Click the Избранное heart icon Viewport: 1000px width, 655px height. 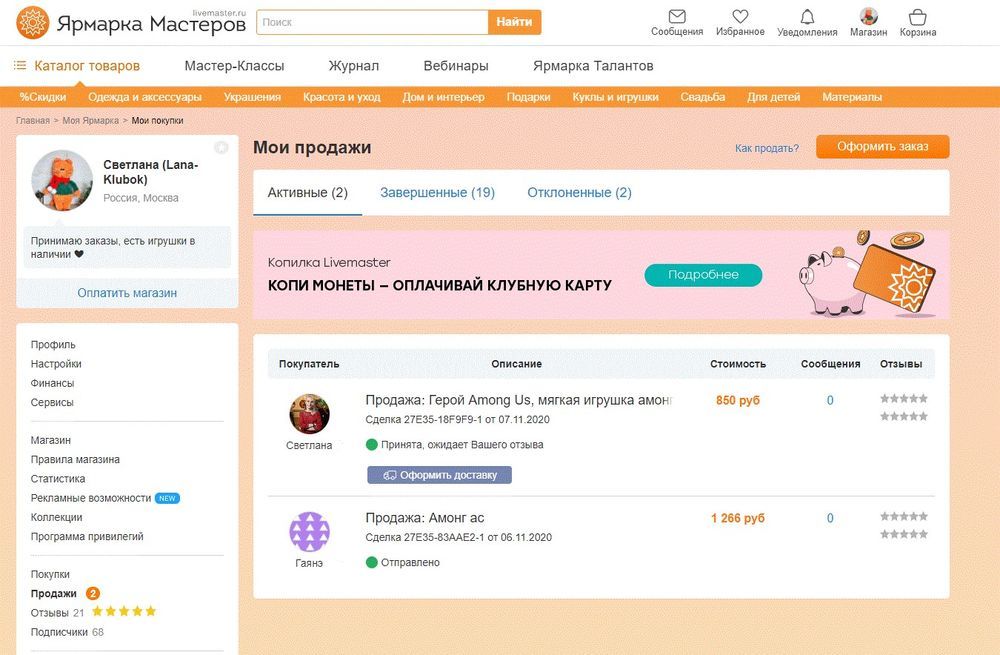click(740, 17)
